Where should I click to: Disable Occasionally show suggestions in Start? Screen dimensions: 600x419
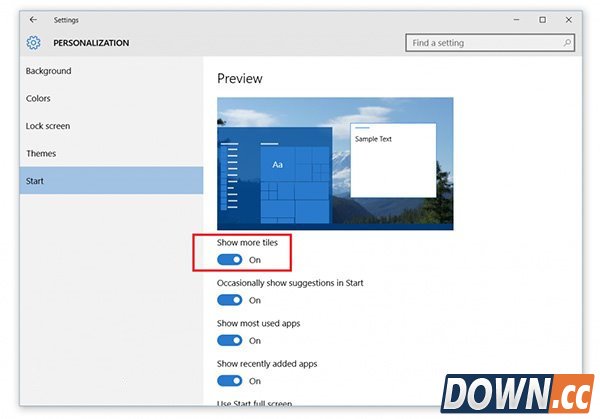coord(230,300)
